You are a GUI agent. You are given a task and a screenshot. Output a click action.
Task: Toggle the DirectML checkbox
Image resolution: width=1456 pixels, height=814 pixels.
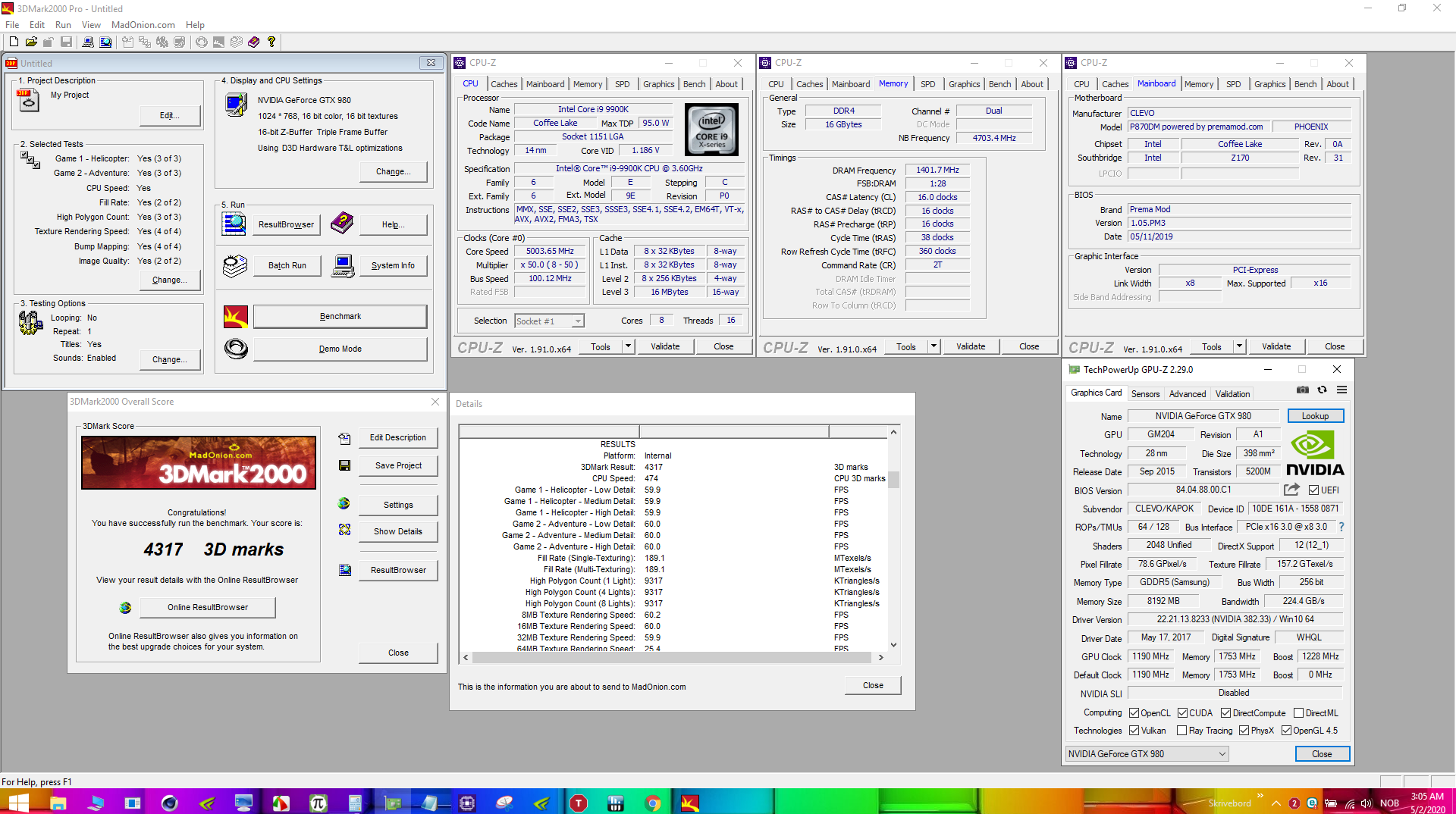point(1298,713)
